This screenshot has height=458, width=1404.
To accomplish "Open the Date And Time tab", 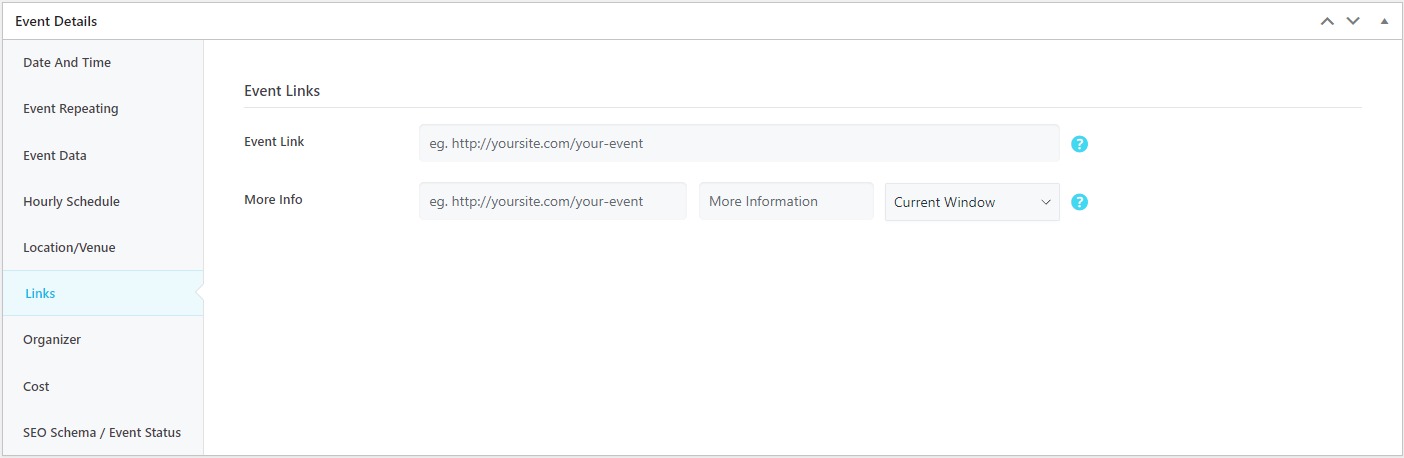I will click(x=103, y=63).
